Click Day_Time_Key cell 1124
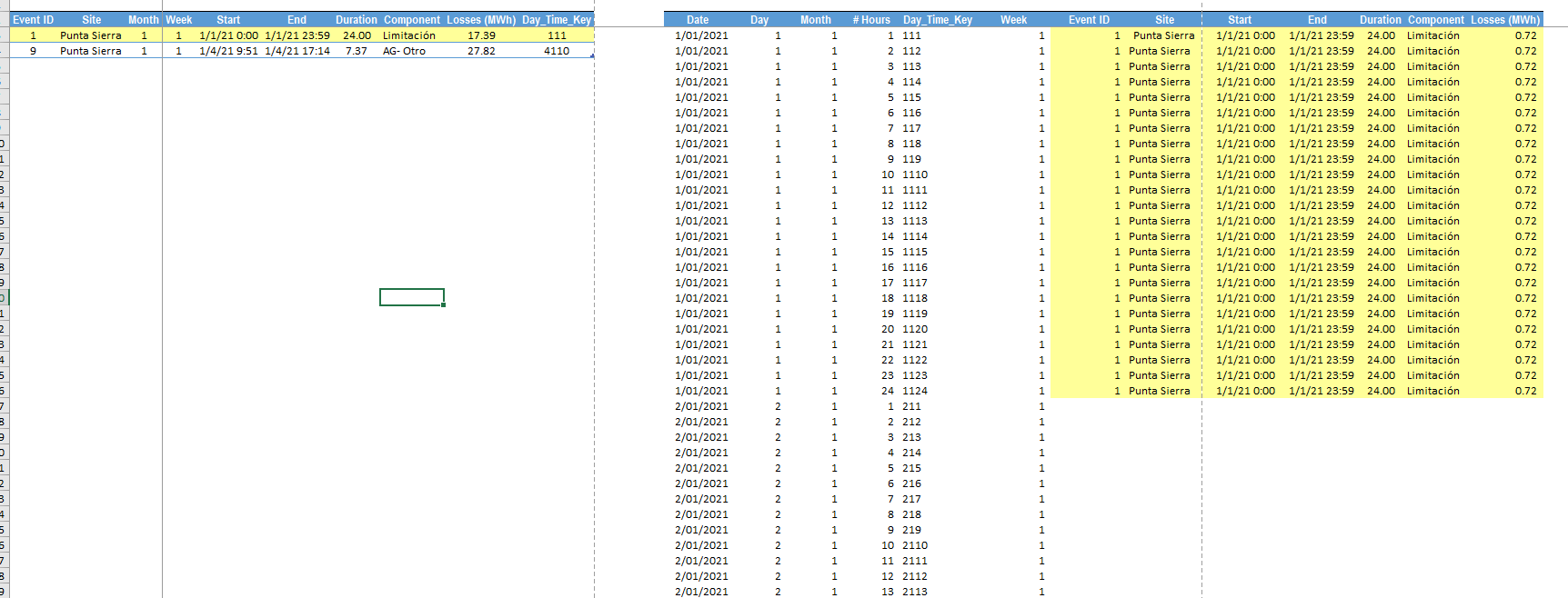This screenshot has width=1568, height=598. [915, 391]
